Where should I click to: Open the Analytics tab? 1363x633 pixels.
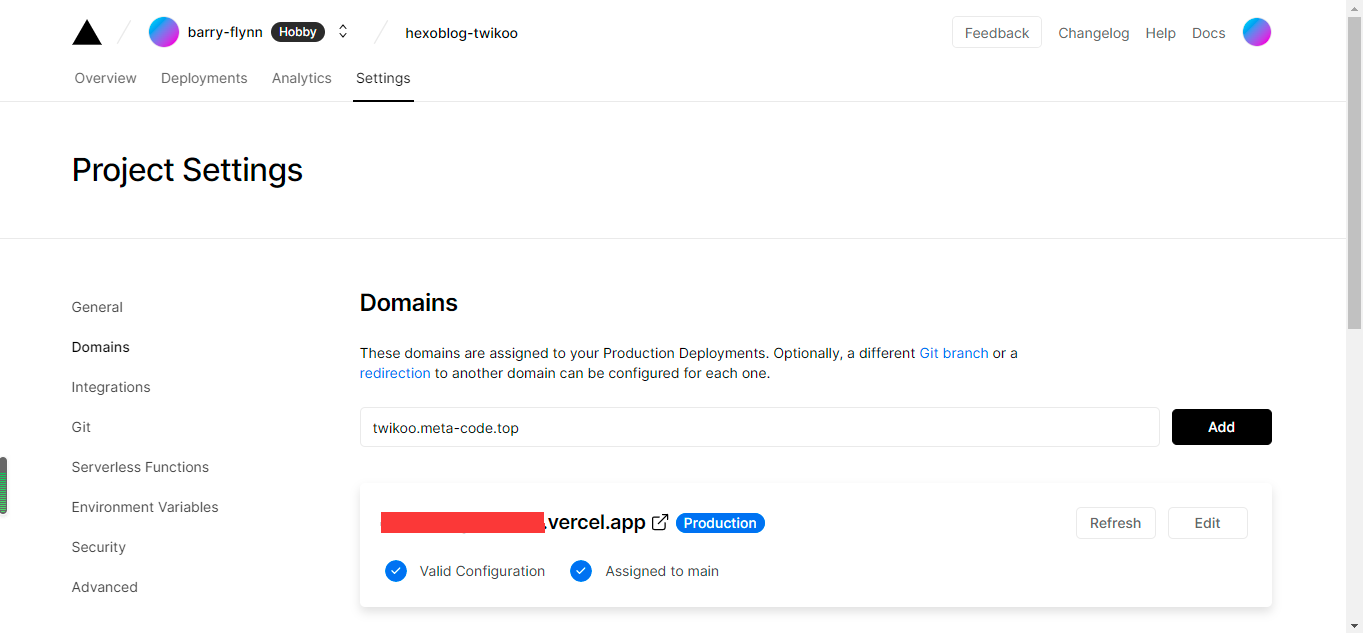301,78
